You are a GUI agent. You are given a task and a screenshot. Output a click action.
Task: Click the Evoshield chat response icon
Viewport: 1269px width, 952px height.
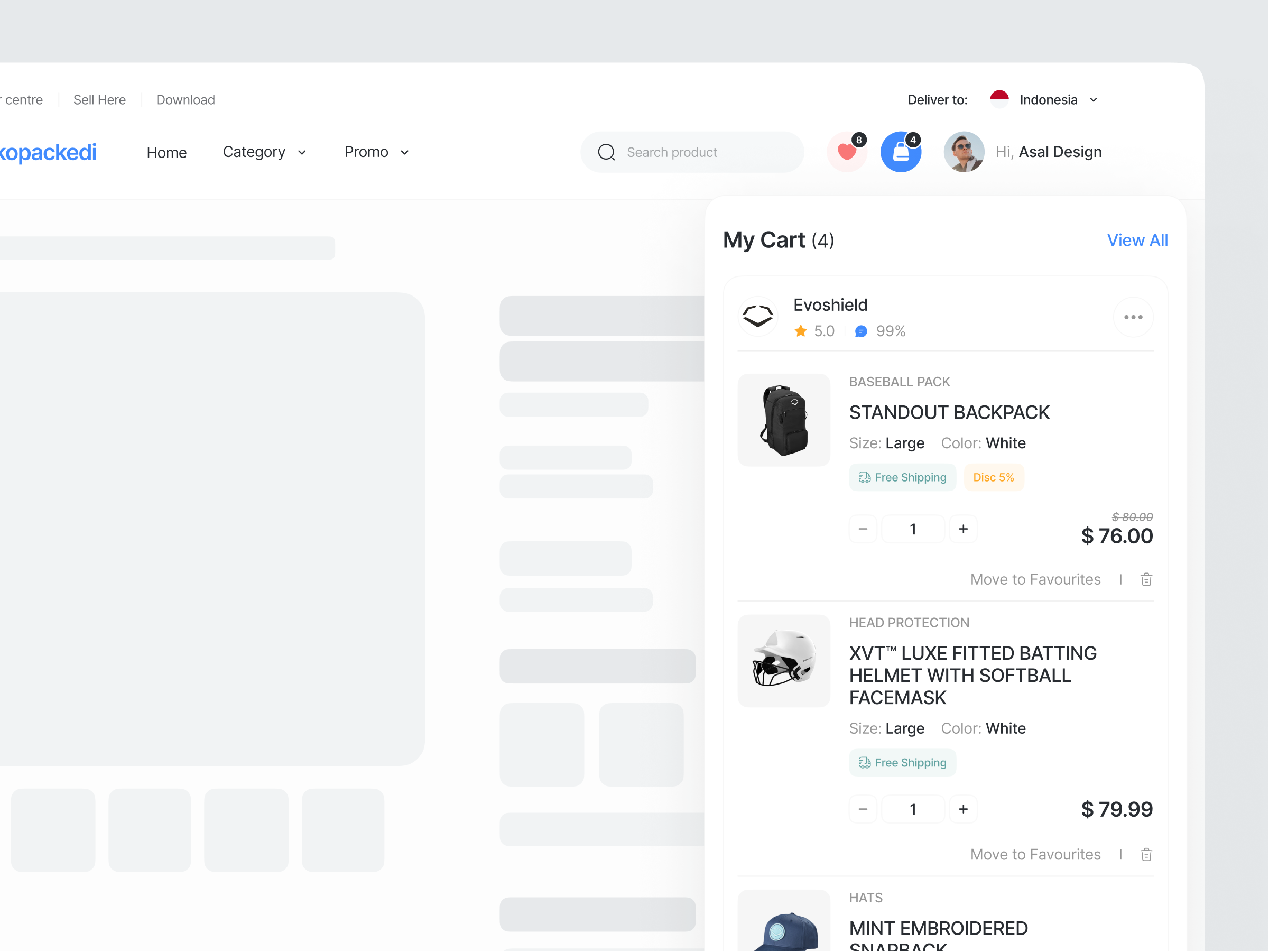pyautogui.click(x=861, y=331)
